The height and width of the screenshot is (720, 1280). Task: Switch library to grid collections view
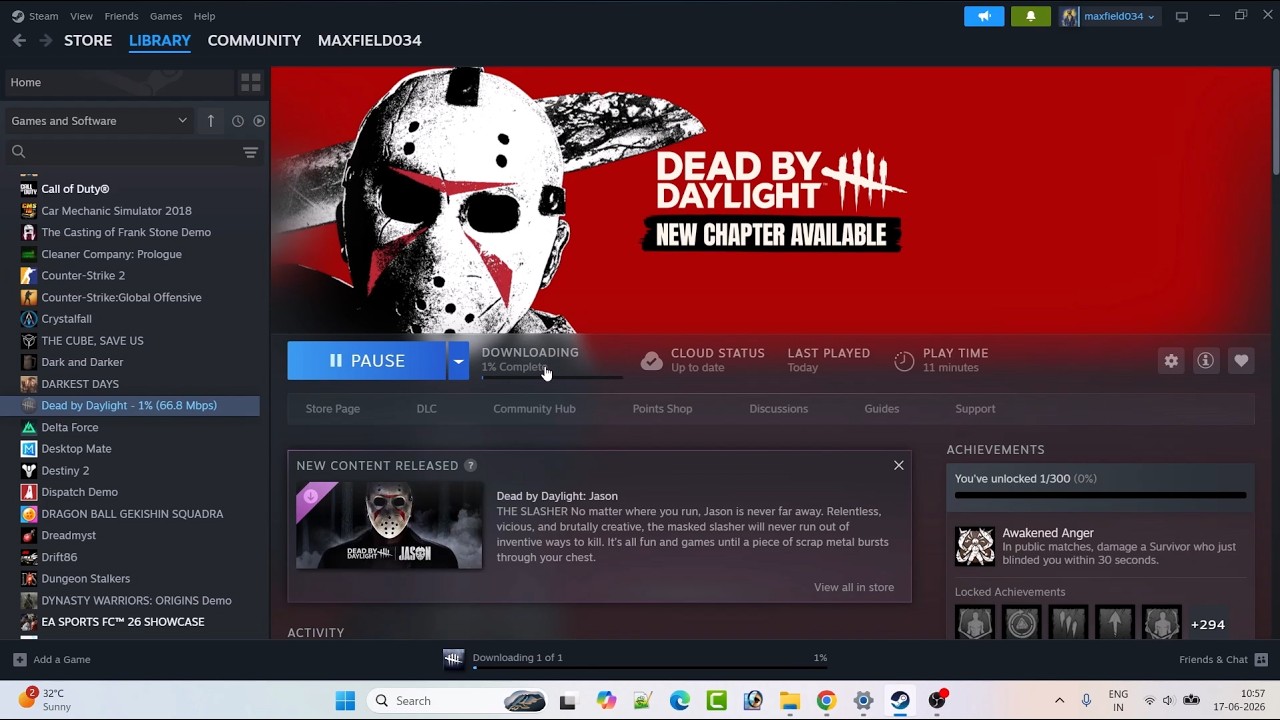(x=250, y=82)
